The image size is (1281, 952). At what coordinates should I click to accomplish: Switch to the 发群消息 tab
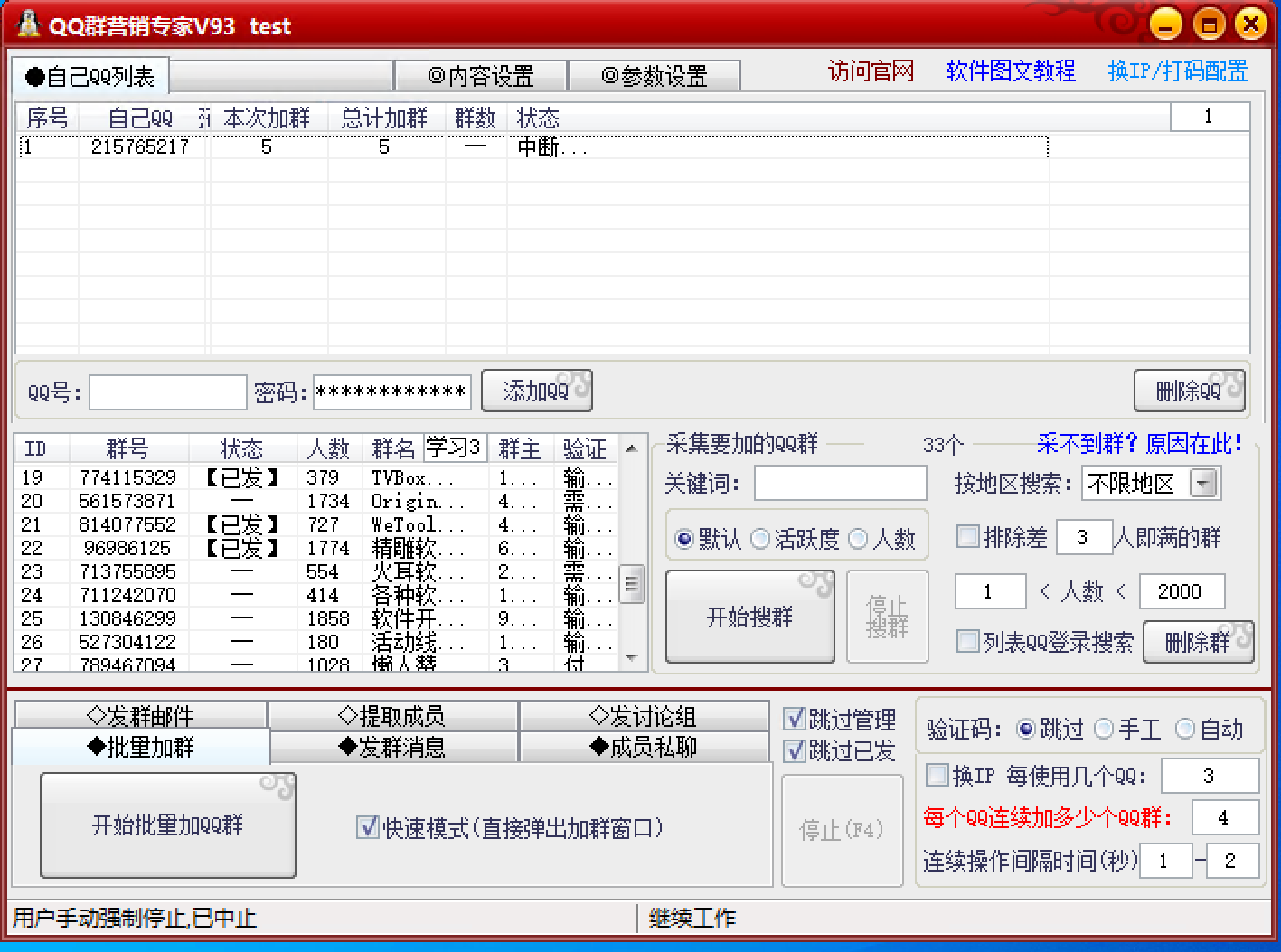[392, 747]
